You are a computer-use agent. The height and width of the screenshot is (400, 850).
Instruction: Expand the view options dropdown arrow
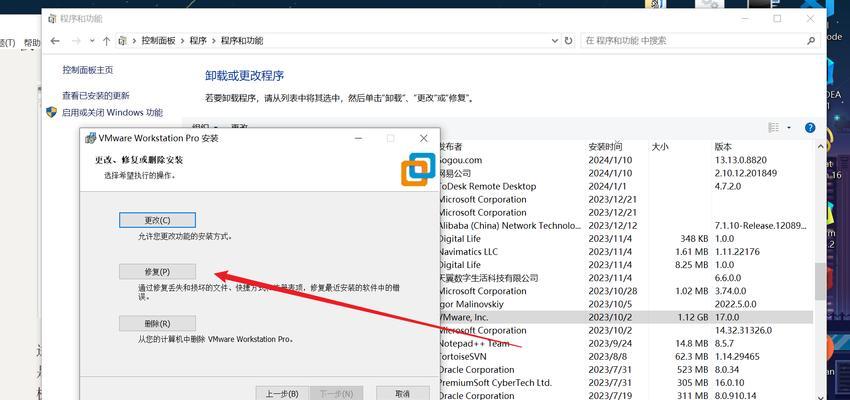pos(789,128)
